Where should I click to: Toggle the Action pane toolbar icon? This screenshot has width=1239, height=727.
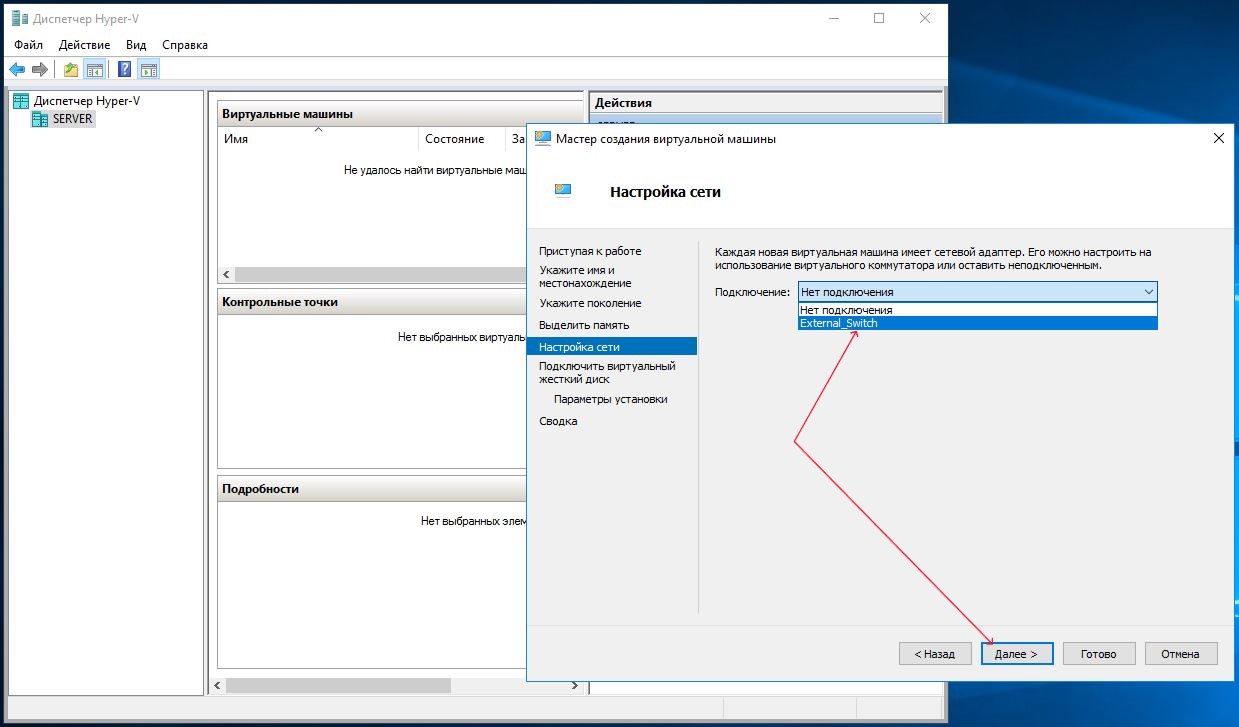(x=149, y=69)
